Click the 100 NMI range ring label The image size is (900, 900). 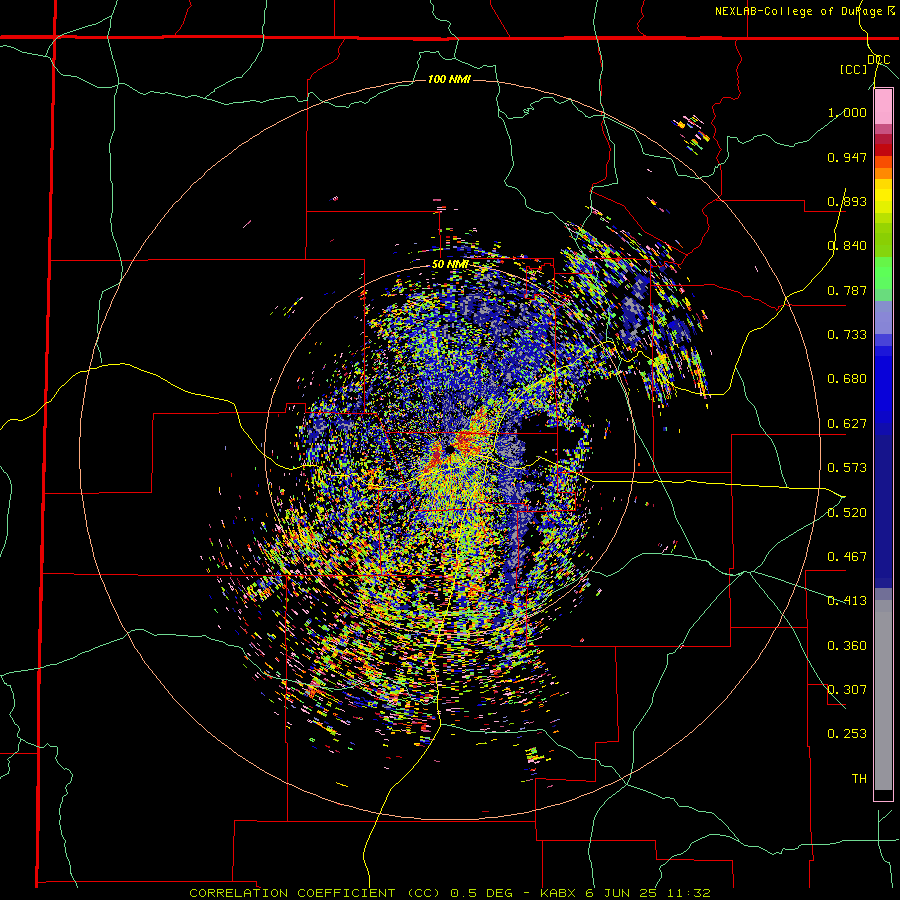[449, 79]
